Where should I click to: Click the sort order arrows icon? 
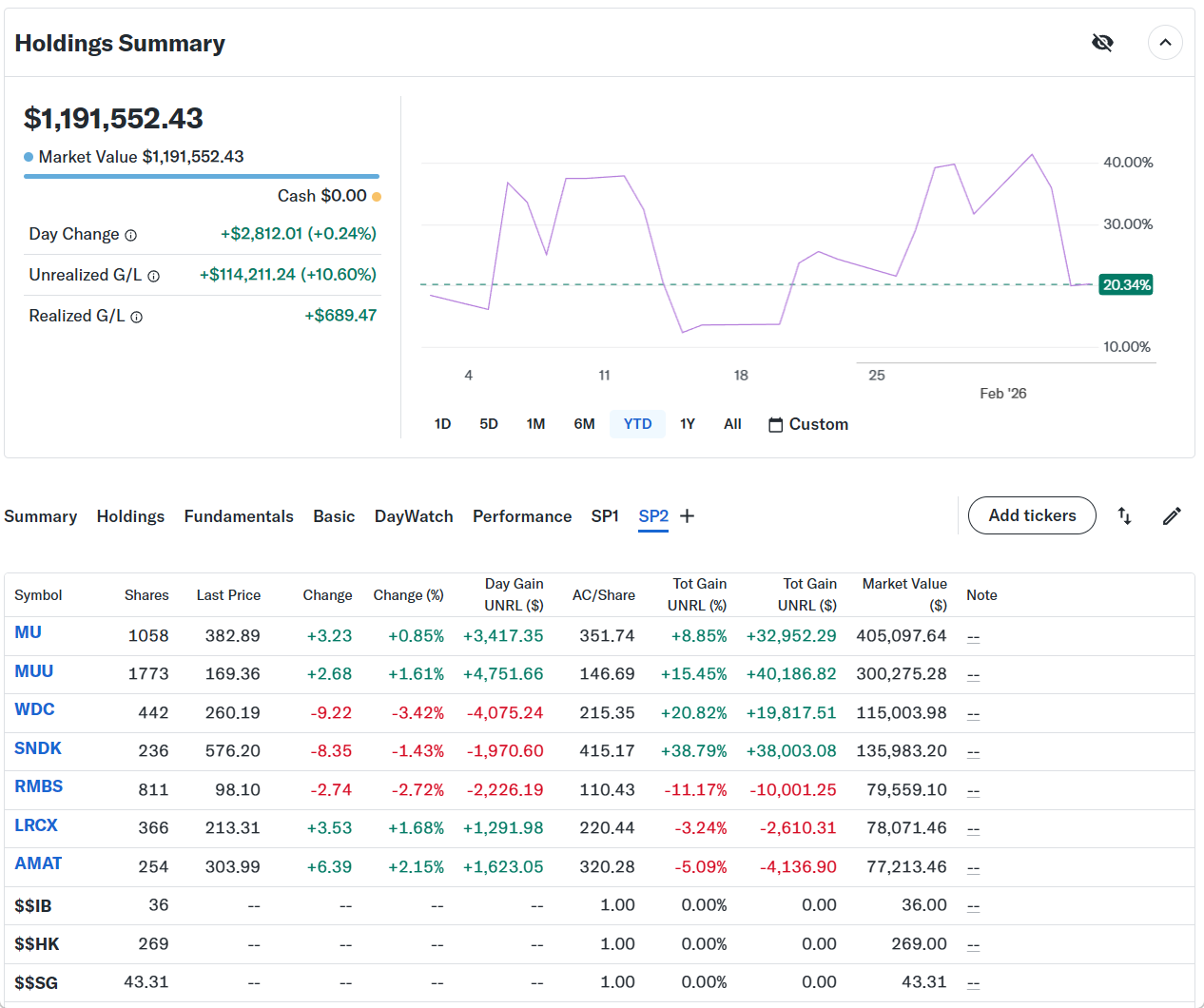click(x=1124, y=515)
